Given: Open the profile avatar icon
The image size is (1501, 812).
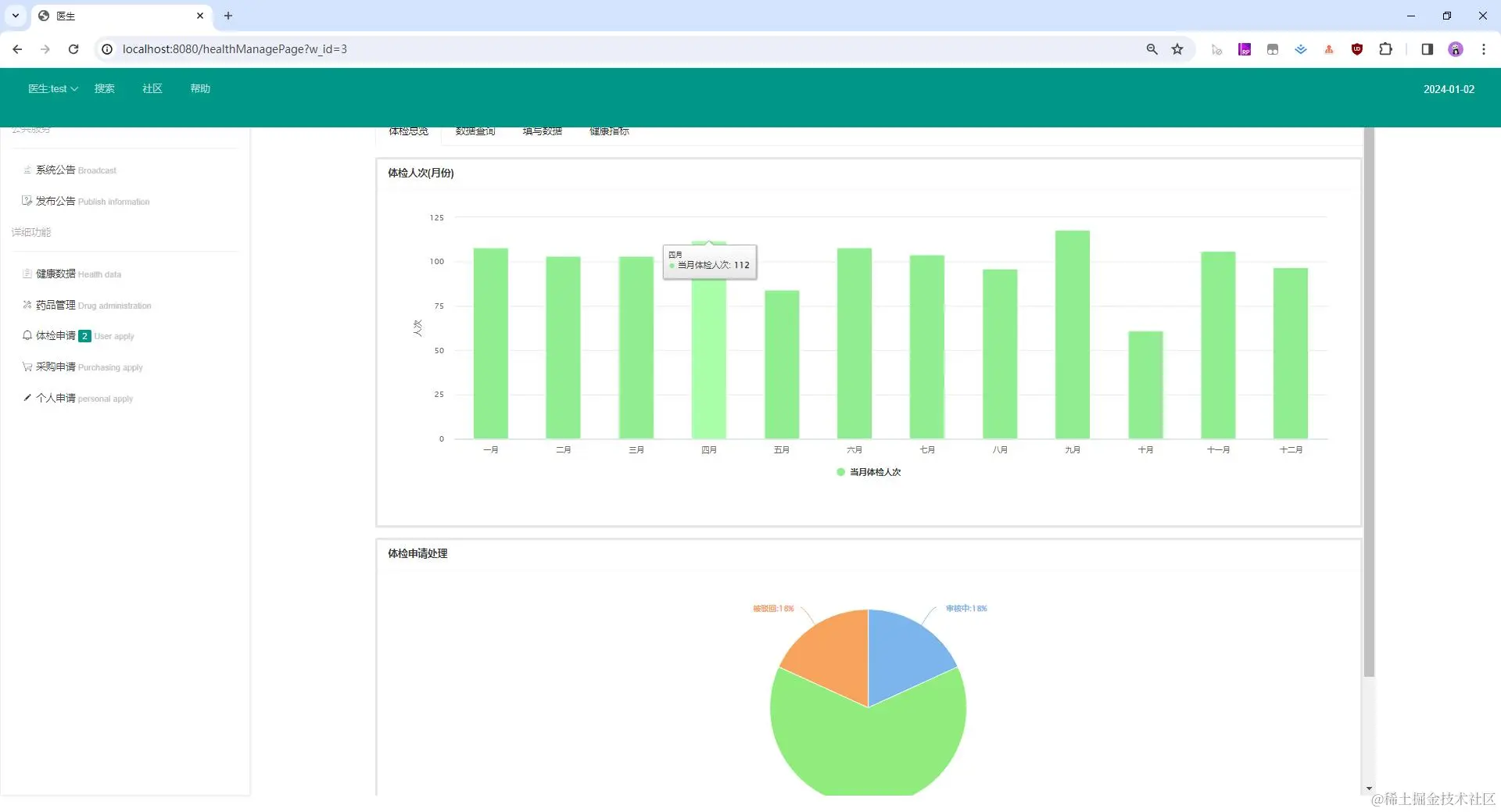Looking at the screenshot, I should point(1455,49).
